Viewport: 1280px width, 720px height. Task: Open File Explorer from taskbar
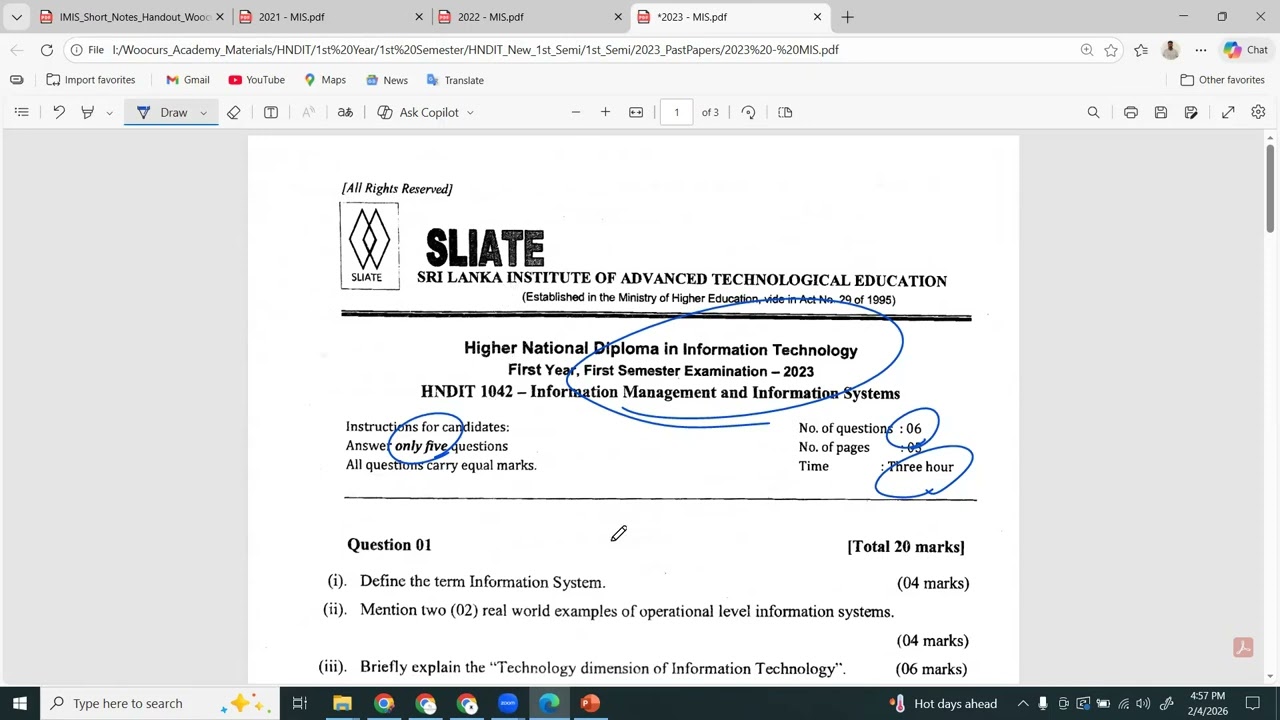click(x=342, y=703)
